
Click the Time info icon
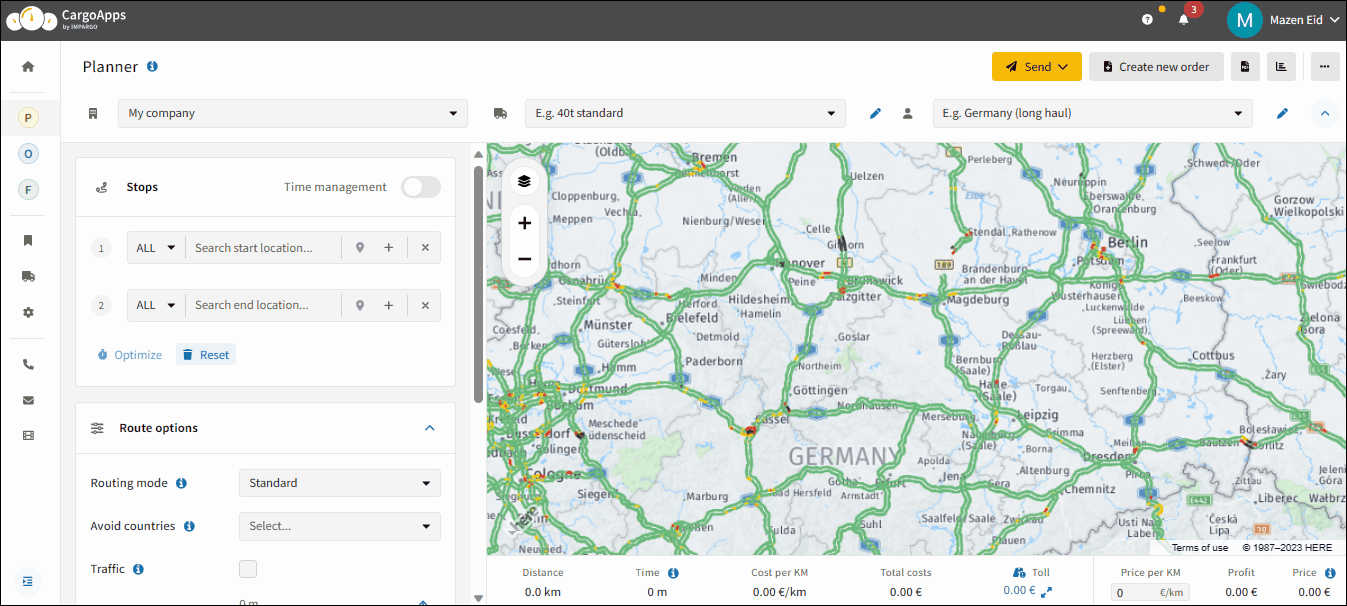[673, 573]
